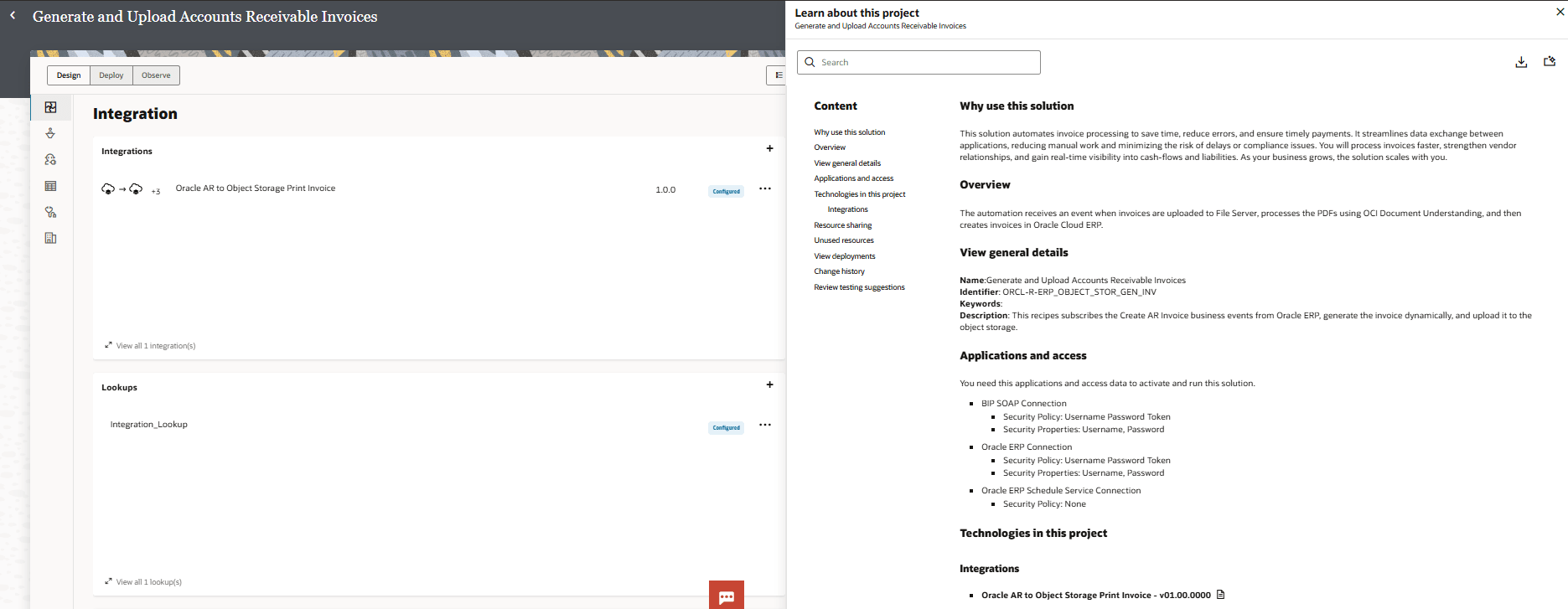The width and height of the screenshot is (1568, 609).
Task: Add a new integration with the plus icon
Action: point(769,148)
